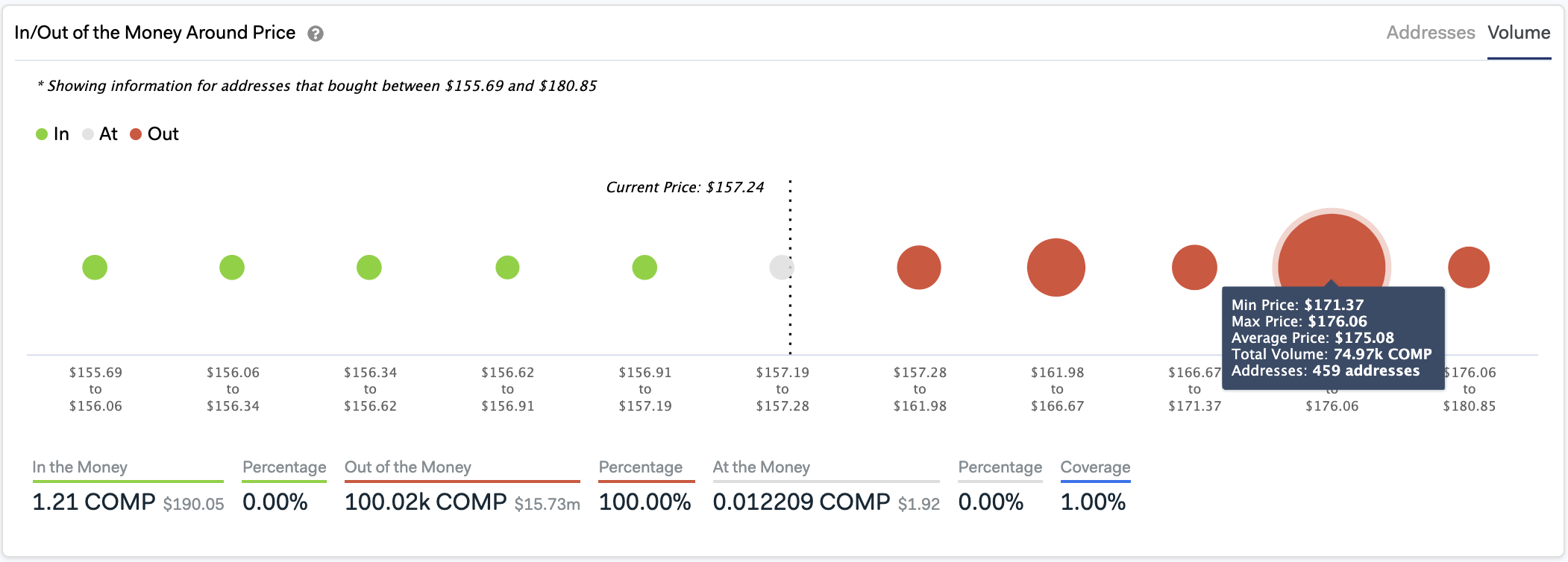Screen dimensions: 1568x562
Task: Click the green bubble for $155.69 to $156.06
Action: pos(95,267)
